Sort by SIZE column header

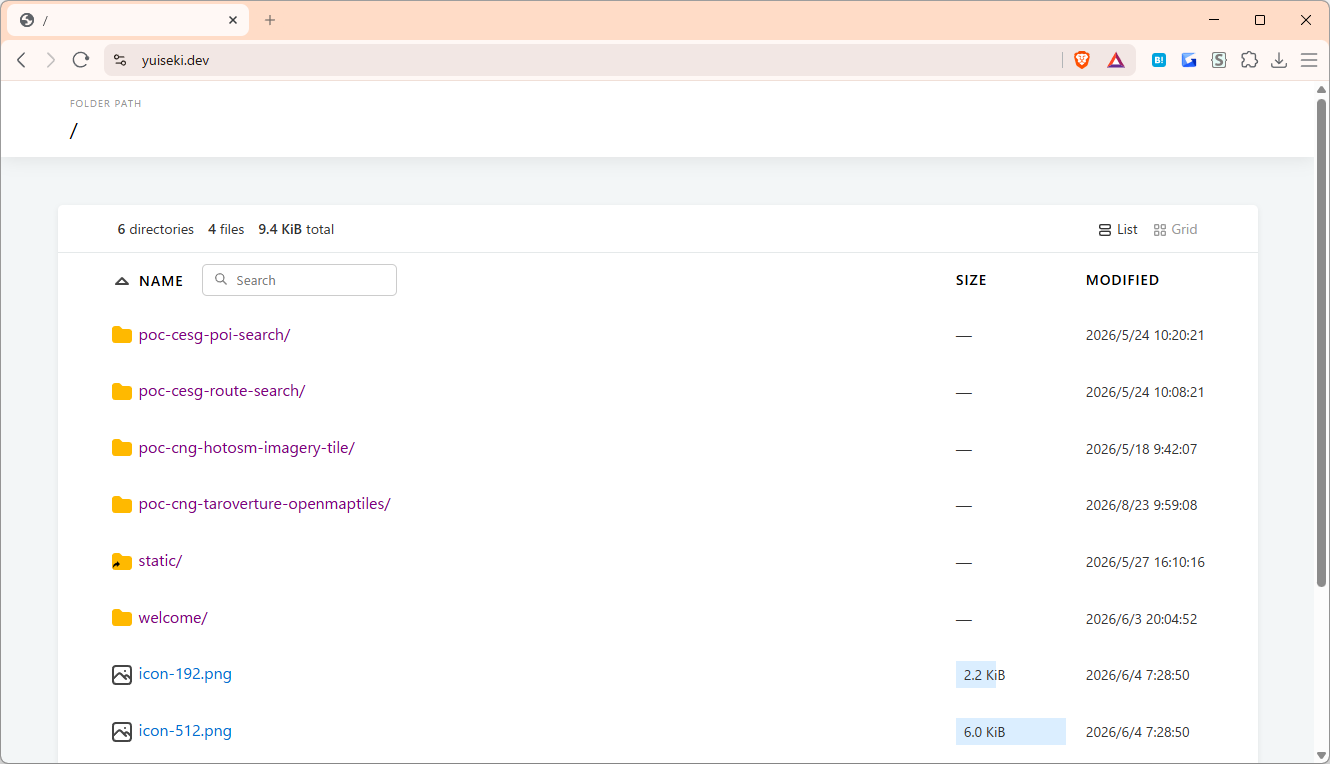click(971, 281)
